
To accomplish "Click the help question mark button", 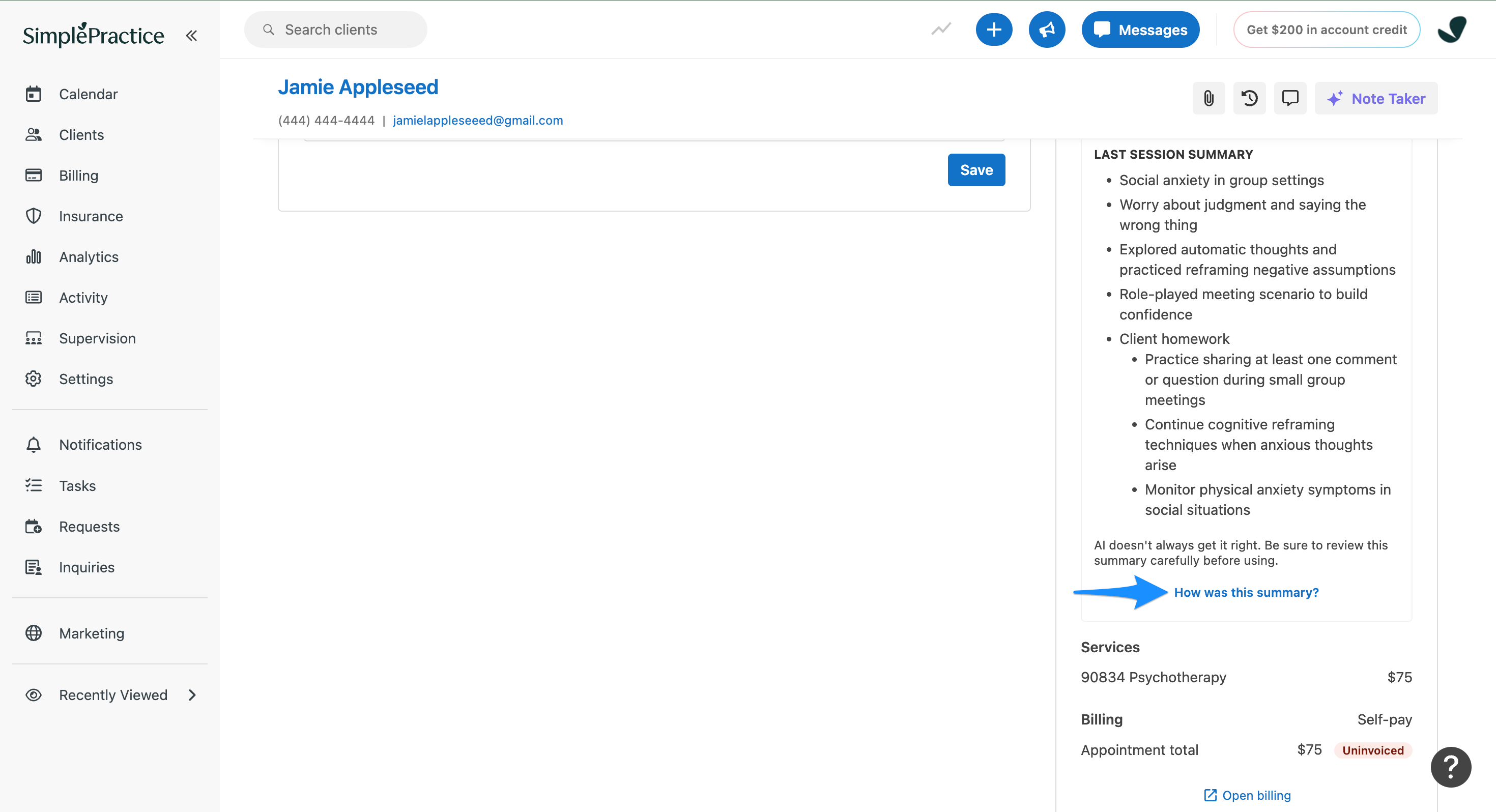I will [x=1451, y=767].
